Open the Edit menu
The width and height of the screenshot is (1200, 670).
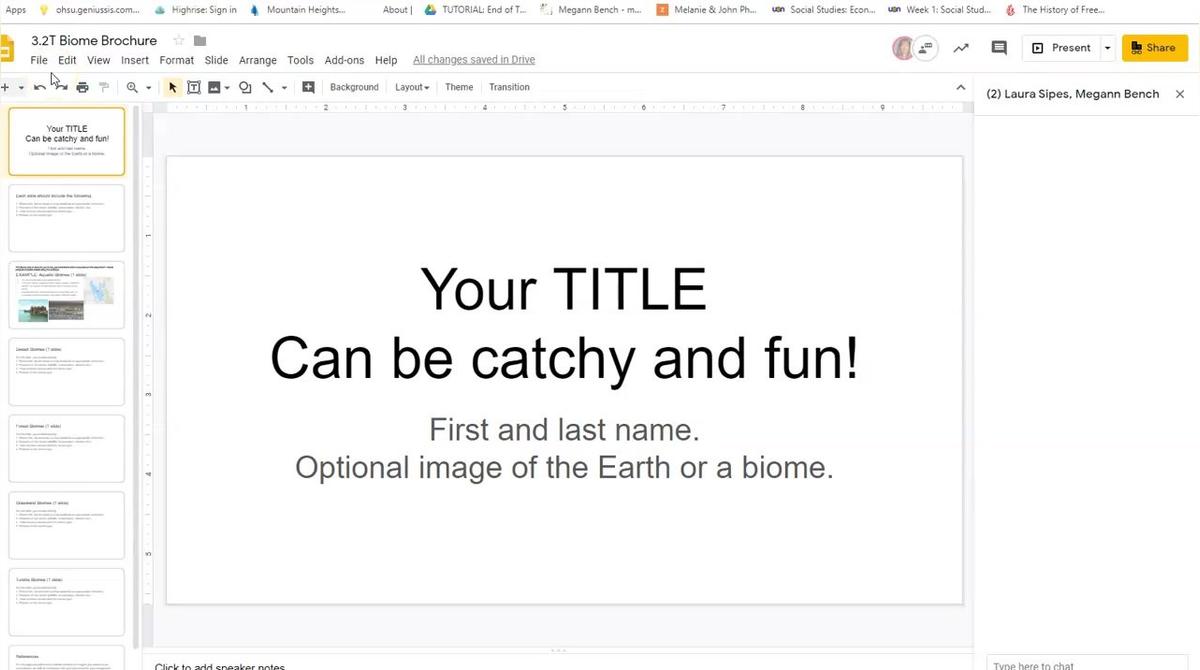(67, 60)
